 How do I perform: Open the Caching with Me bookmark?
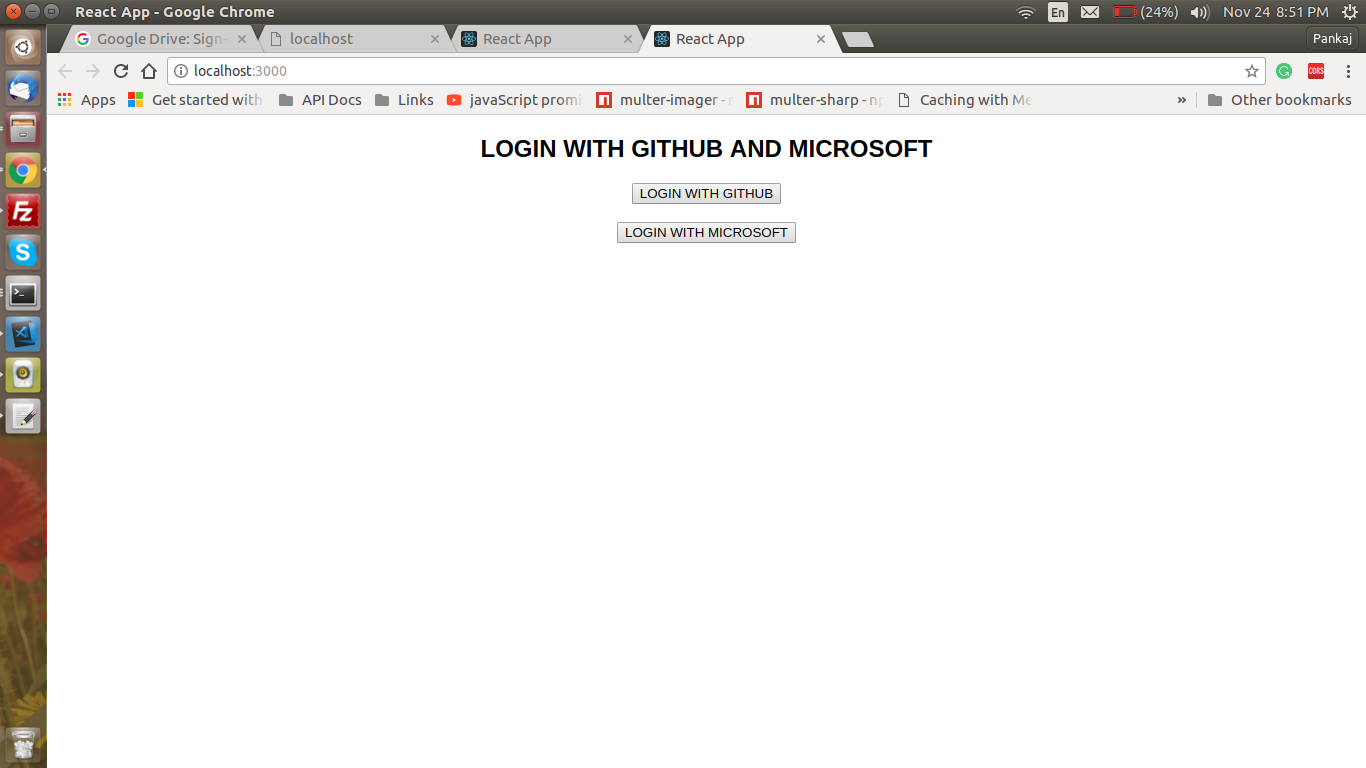[x=965, y=100]
